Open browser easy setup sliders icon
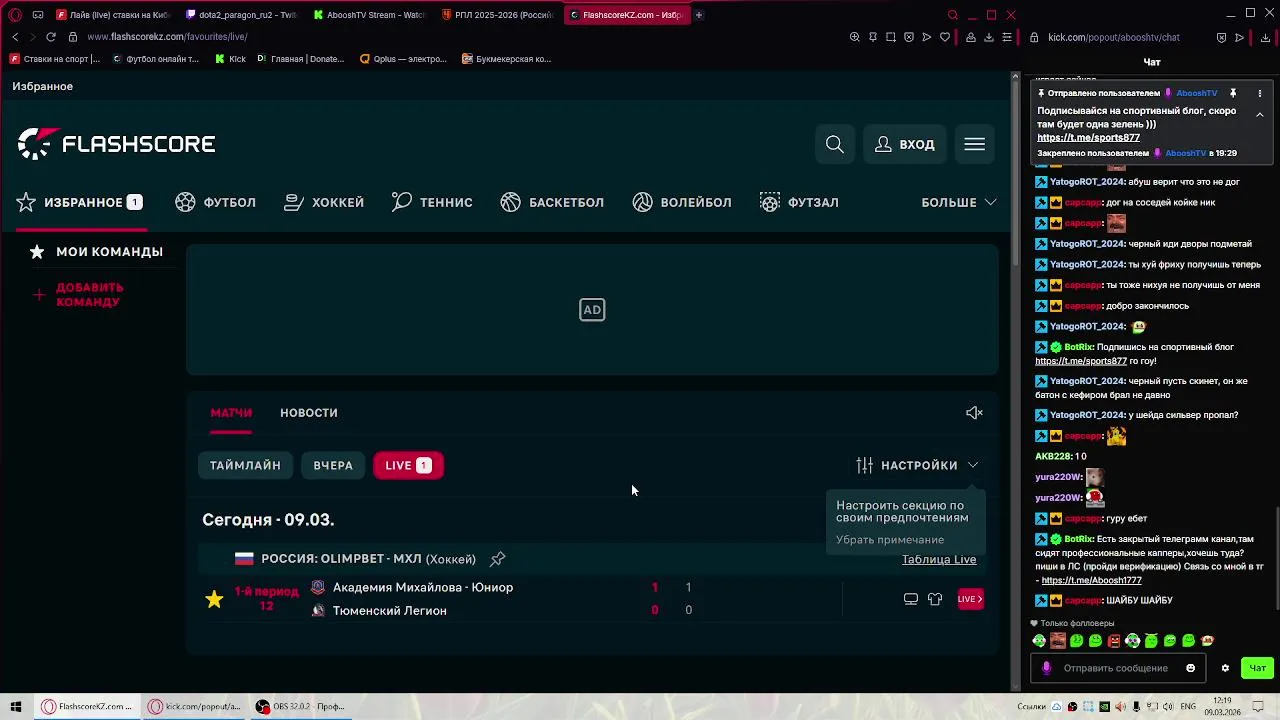Screen dimensions: 1280x720 tap(1006, 37)
